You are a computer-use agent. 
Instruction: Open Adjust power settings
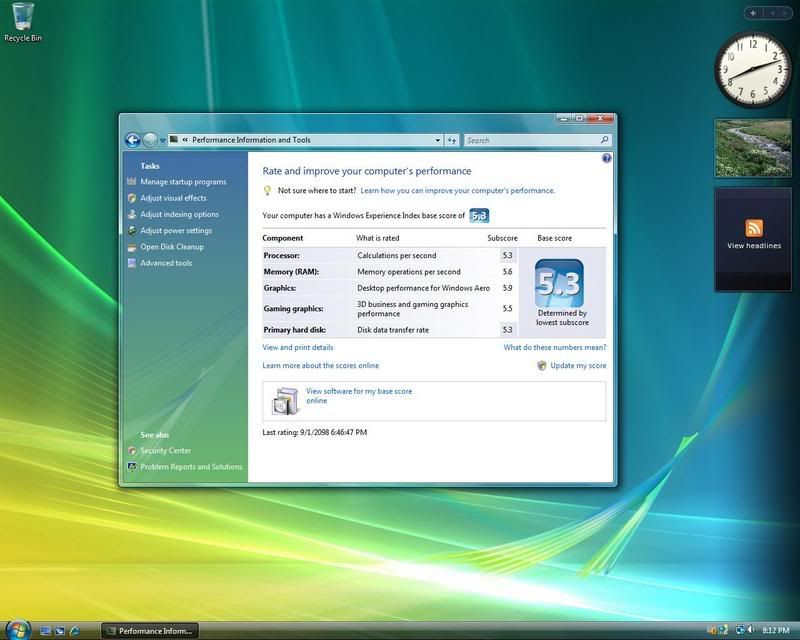pyautogui.click(x=176, y=231)
